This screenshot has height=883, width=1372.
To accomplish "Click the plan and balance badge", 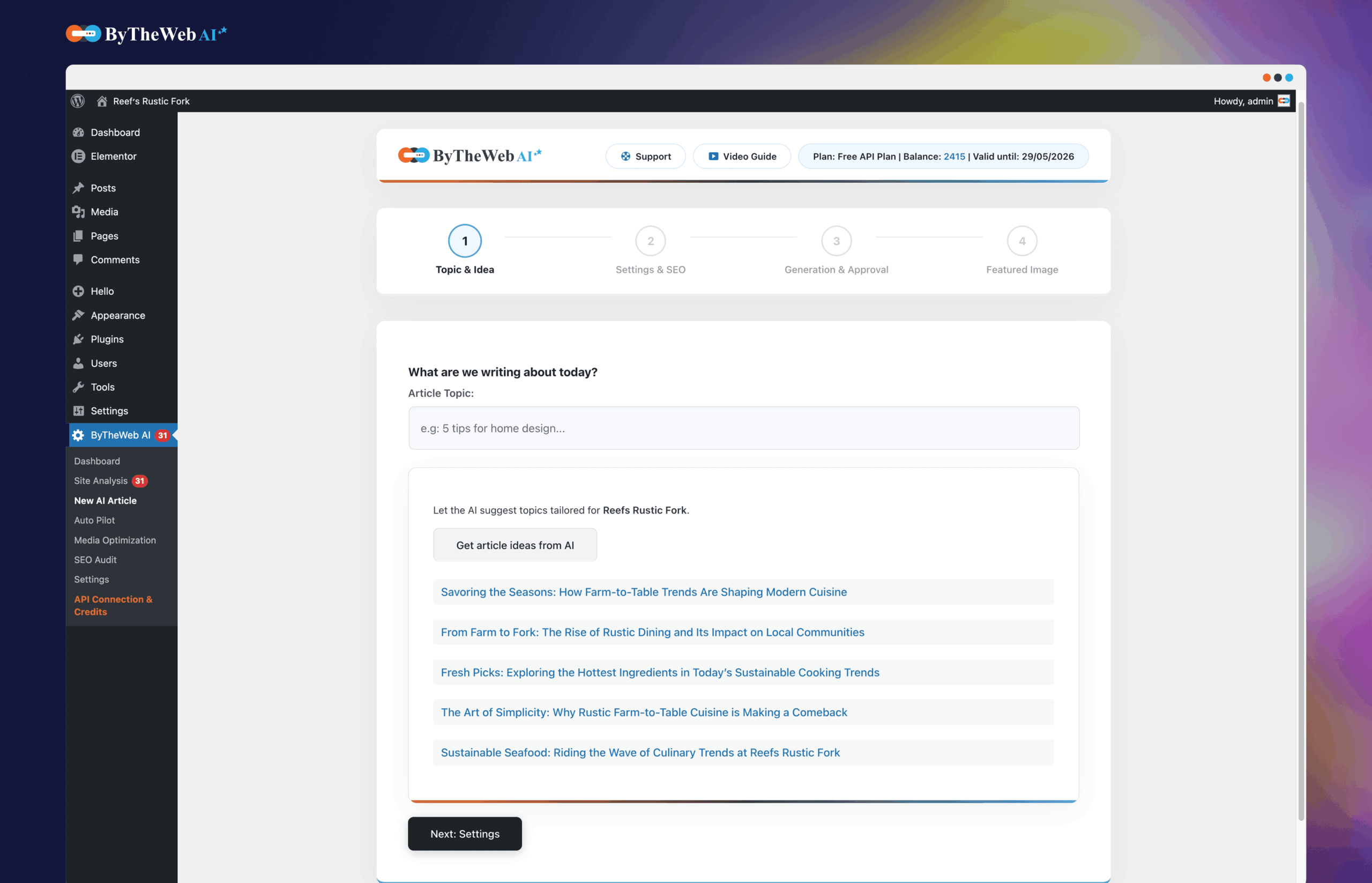I will 943,156.
